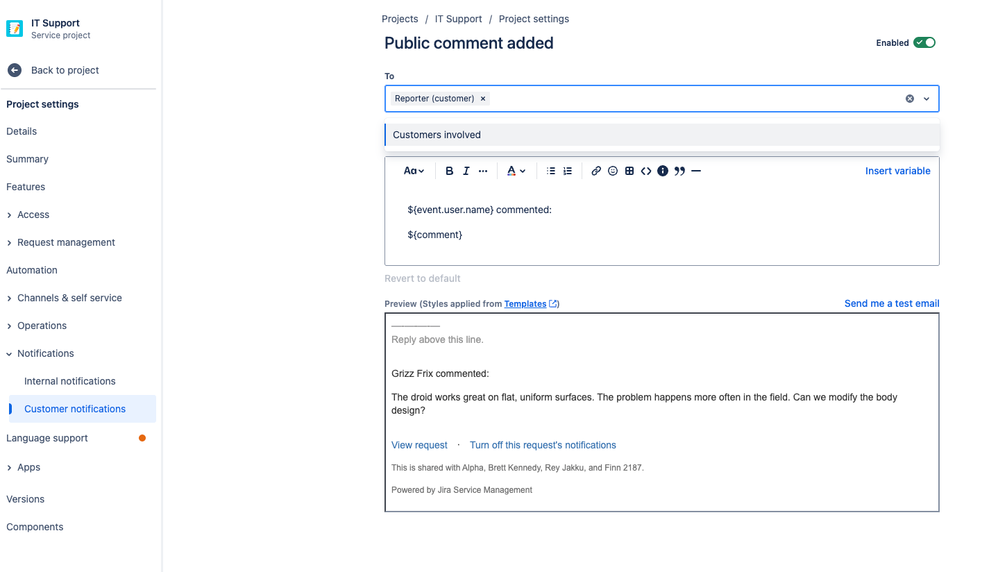
Task: Insert a numbered list
Action: click(x=568, y=171)
